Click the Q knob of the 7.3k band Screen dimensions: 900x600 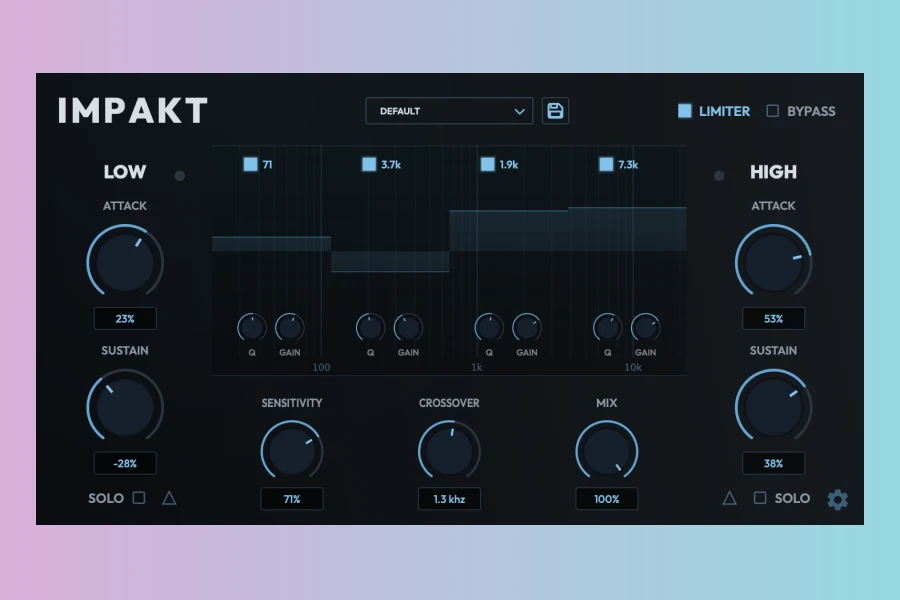(x=607, y=328)
